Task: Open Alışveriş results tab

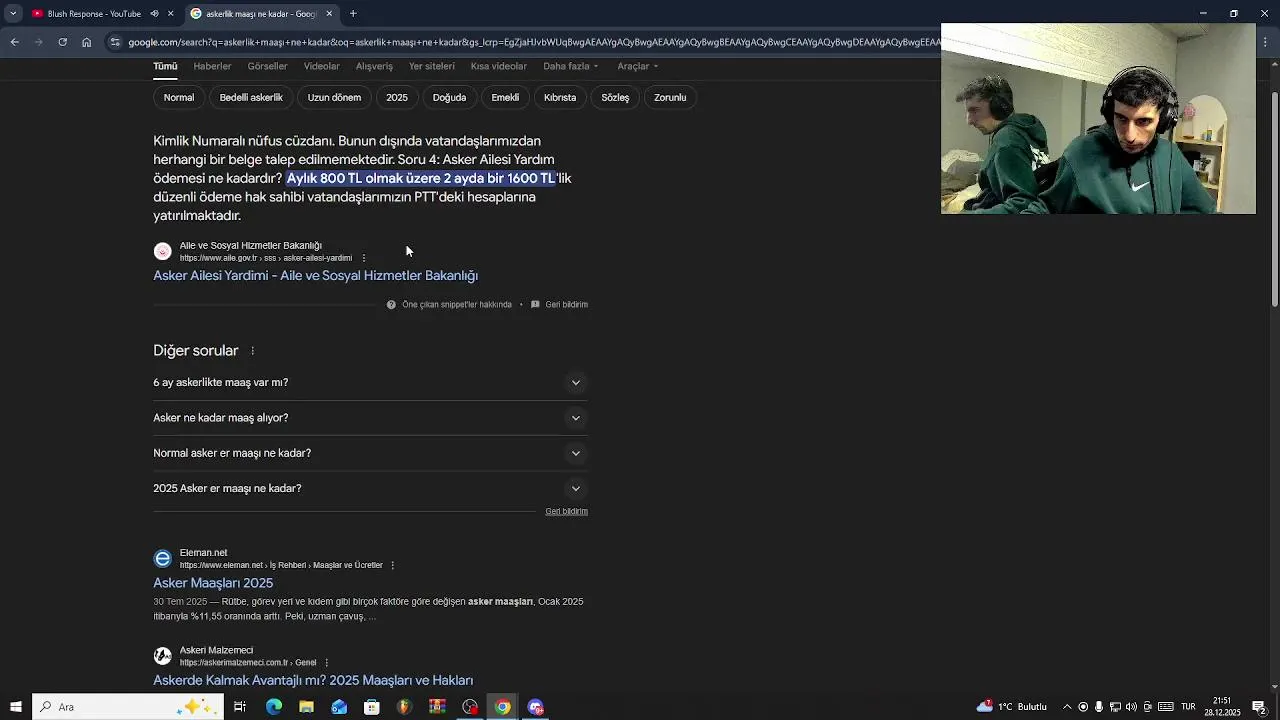Action: [374, 66]
